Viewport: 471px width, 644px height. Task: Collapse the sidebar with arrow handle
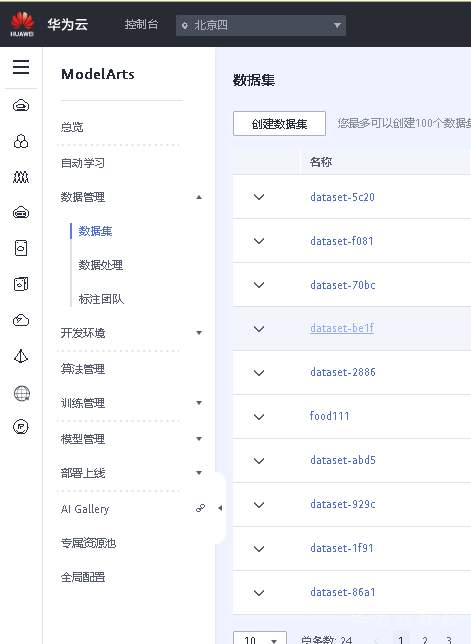220,508
